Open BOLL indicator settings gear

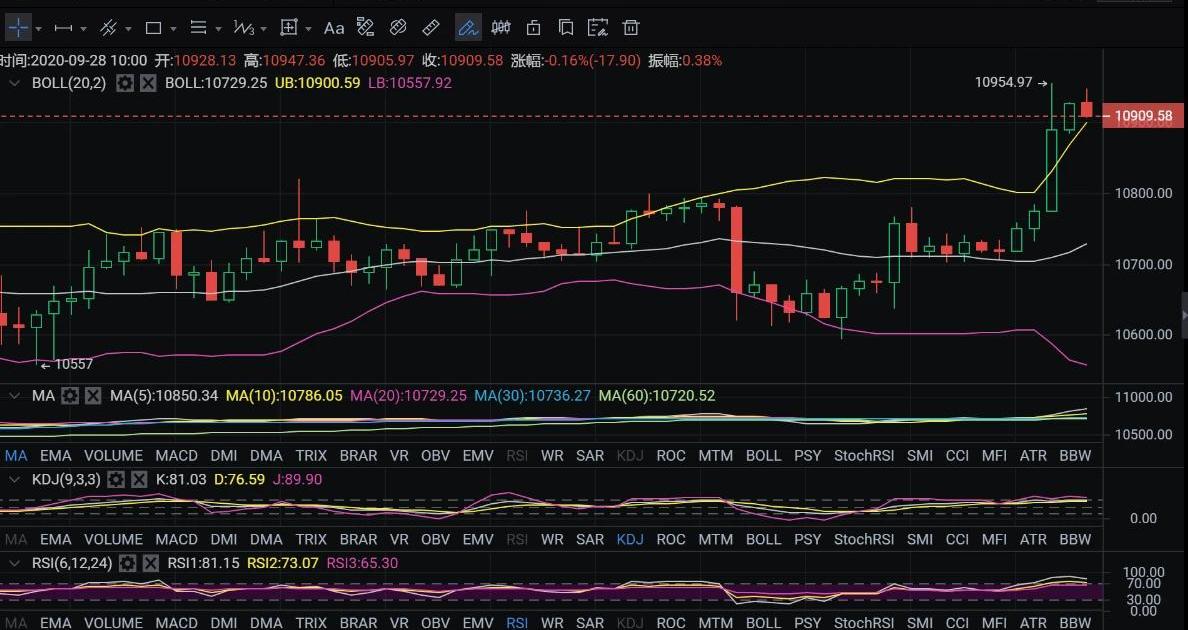125,83
